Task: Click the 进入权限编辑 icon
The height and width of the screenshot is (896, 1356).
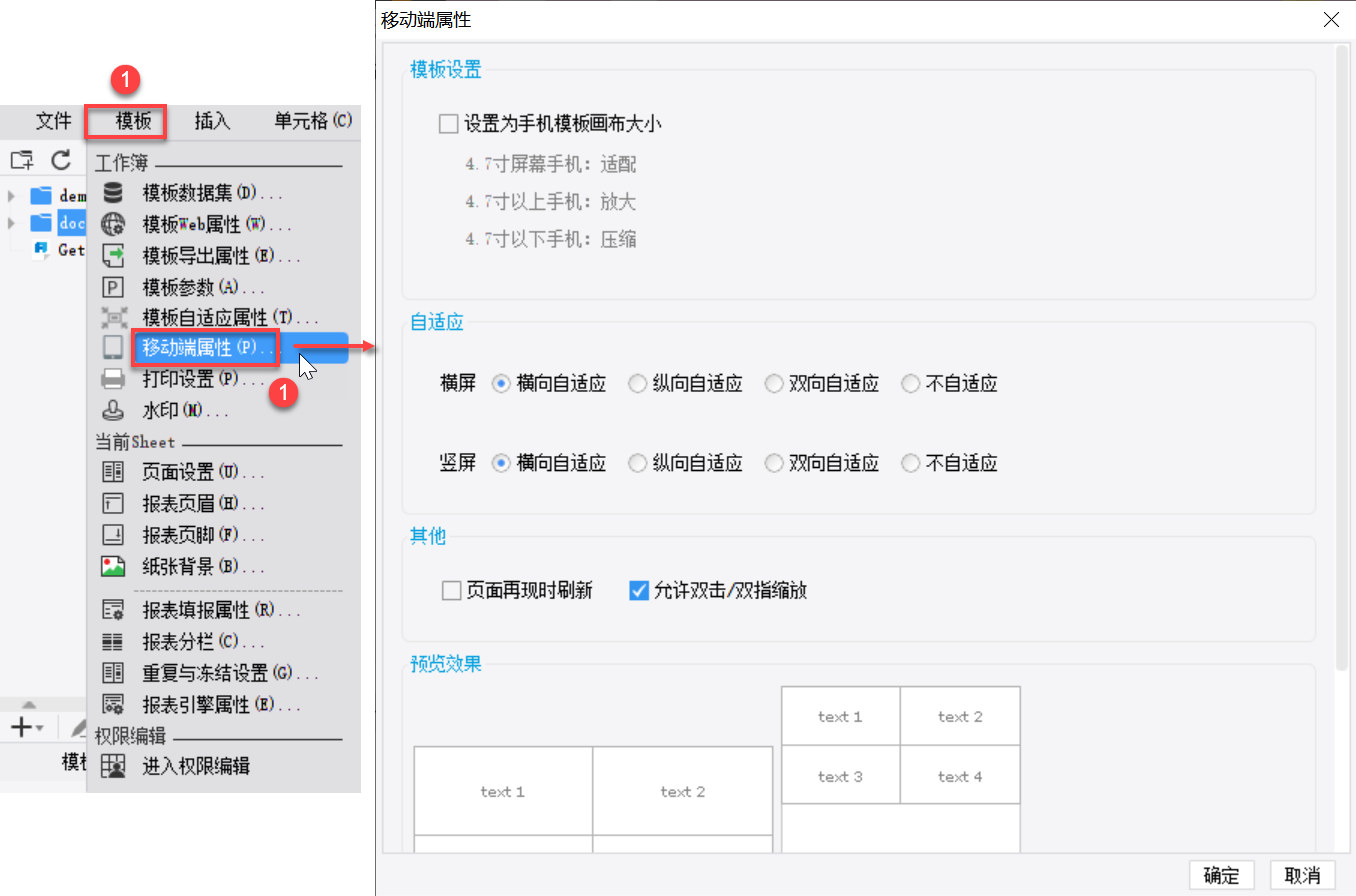Action: 113,766
